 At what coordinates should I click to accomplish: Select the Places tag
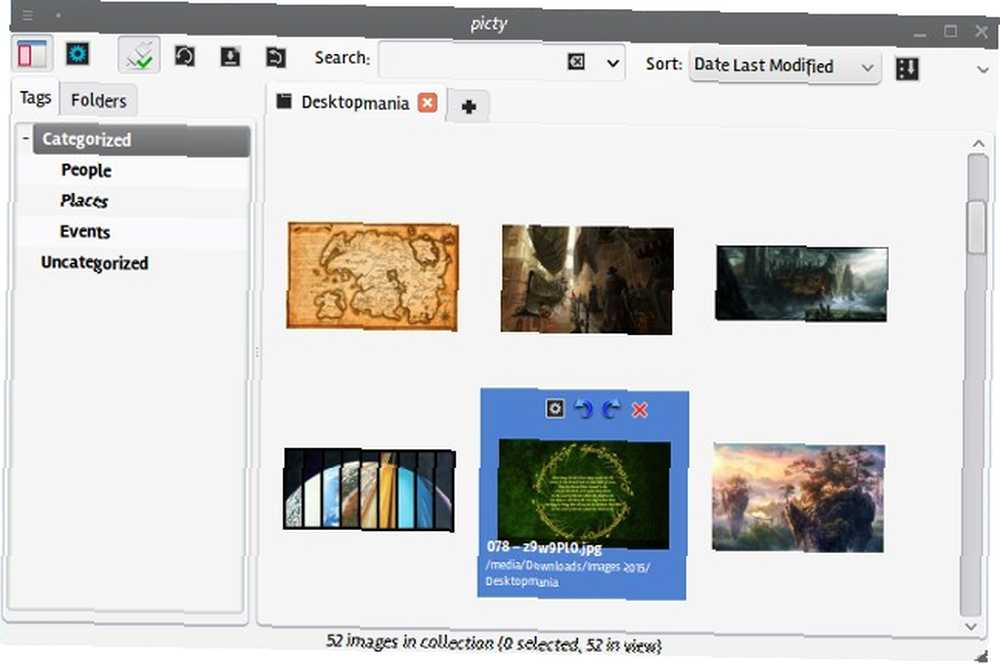[x=84, y=201]
